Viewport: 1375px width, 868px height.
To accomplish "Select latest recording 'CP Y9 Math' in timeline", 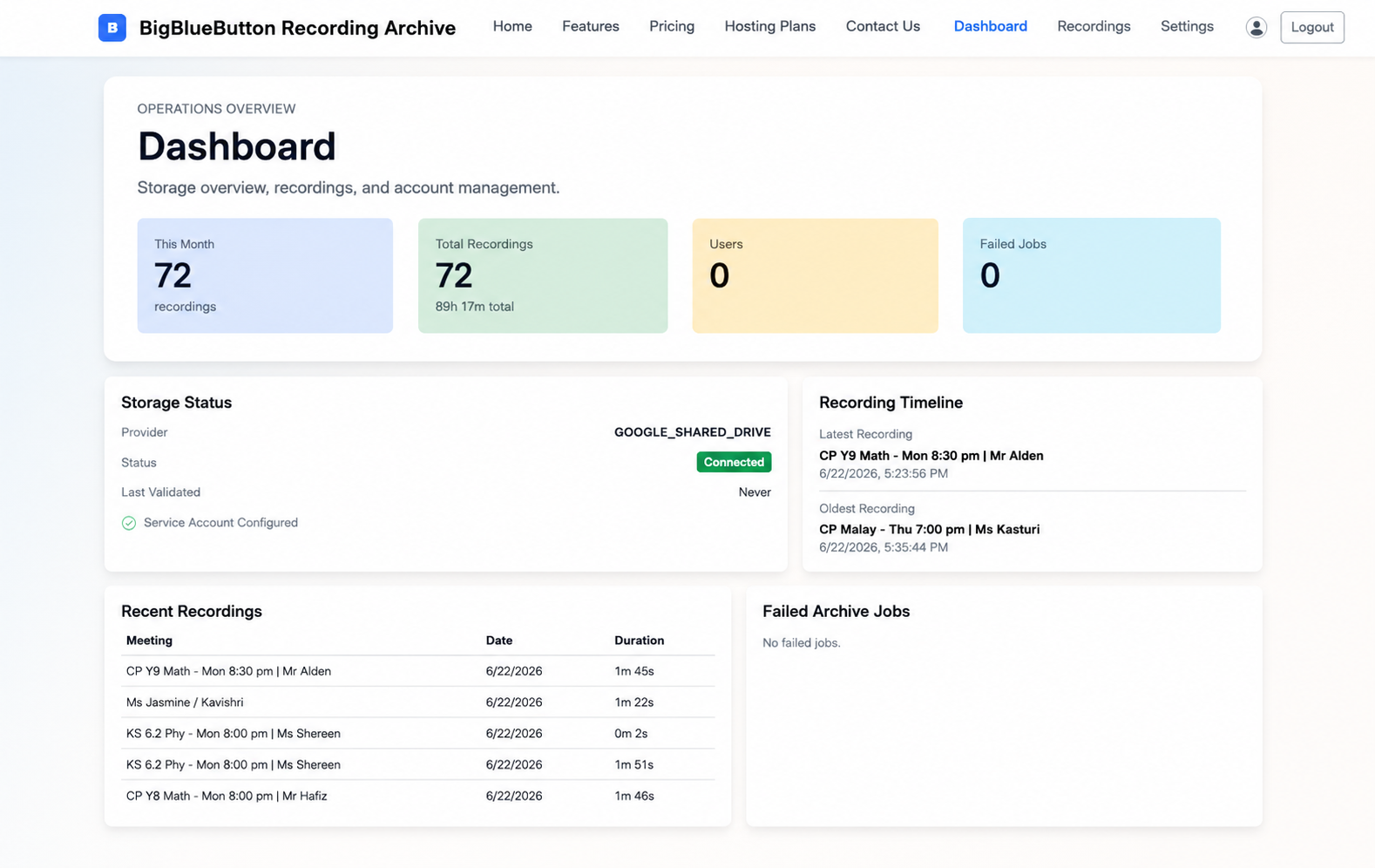I will click(x=931, y=456).
